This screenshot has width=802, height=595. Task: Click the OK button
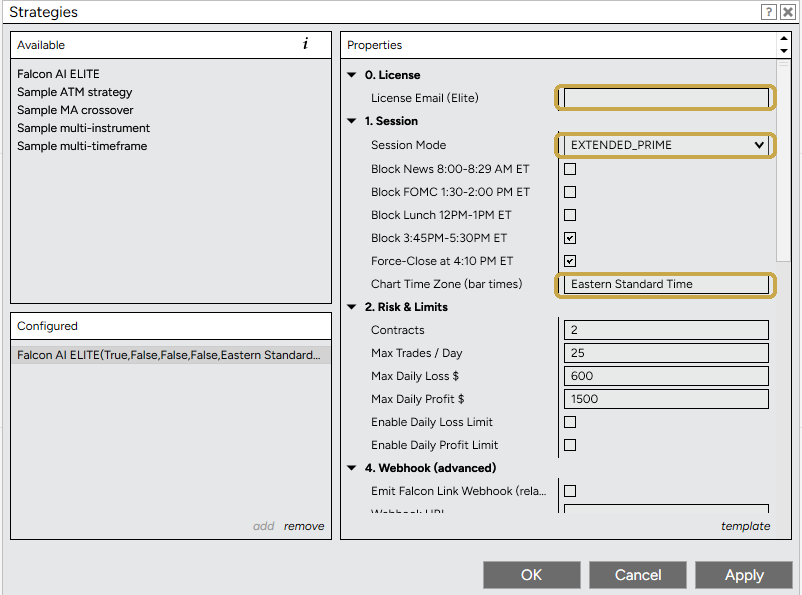(x=531, y=575)
